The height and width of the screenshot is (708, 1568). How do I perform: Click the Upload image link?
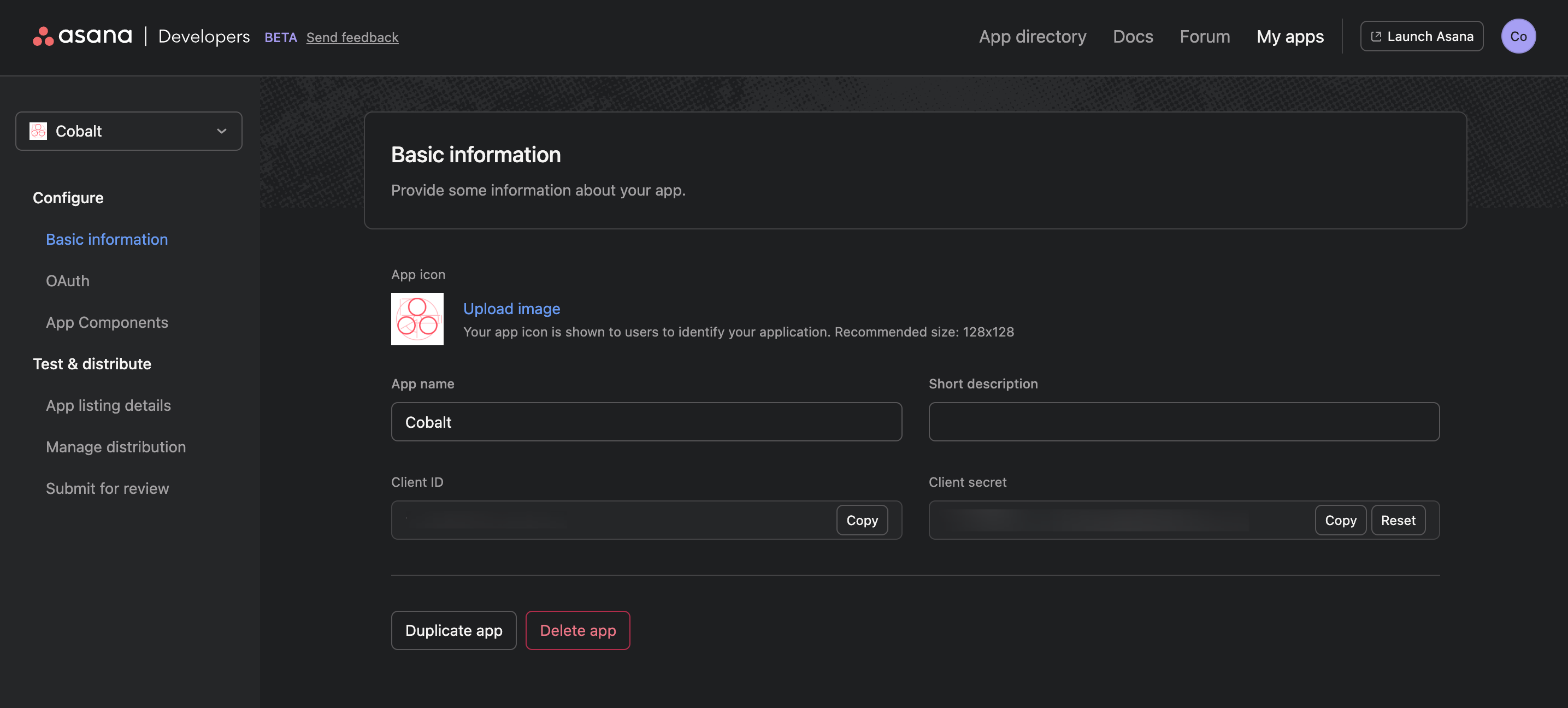click(511, 309)
